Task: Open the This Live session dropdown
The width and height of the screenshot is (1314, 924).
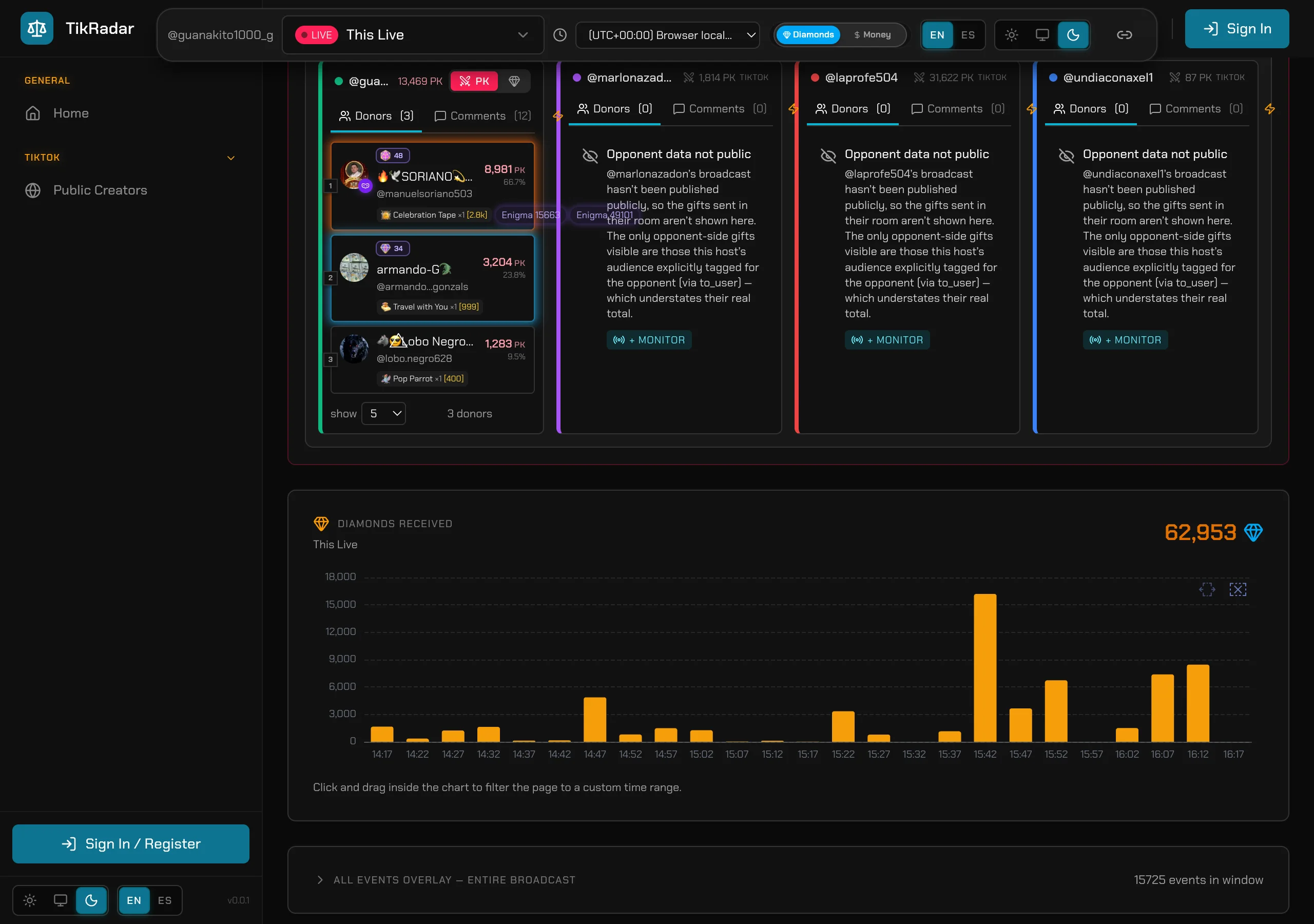Action: point(413,35)
